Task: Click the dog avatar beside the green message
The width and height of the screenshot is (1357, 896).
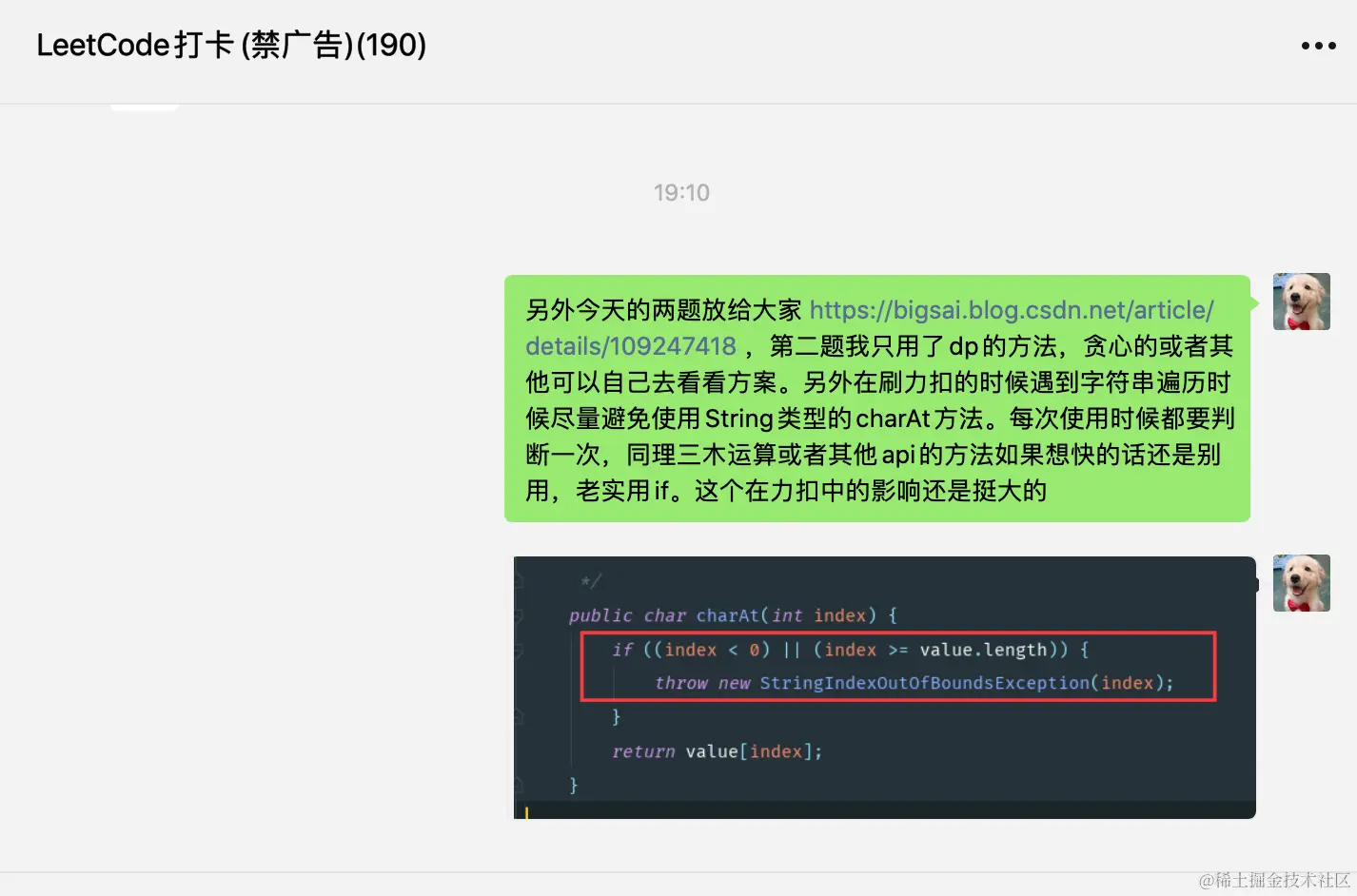Action: (x=1301, y=302)
